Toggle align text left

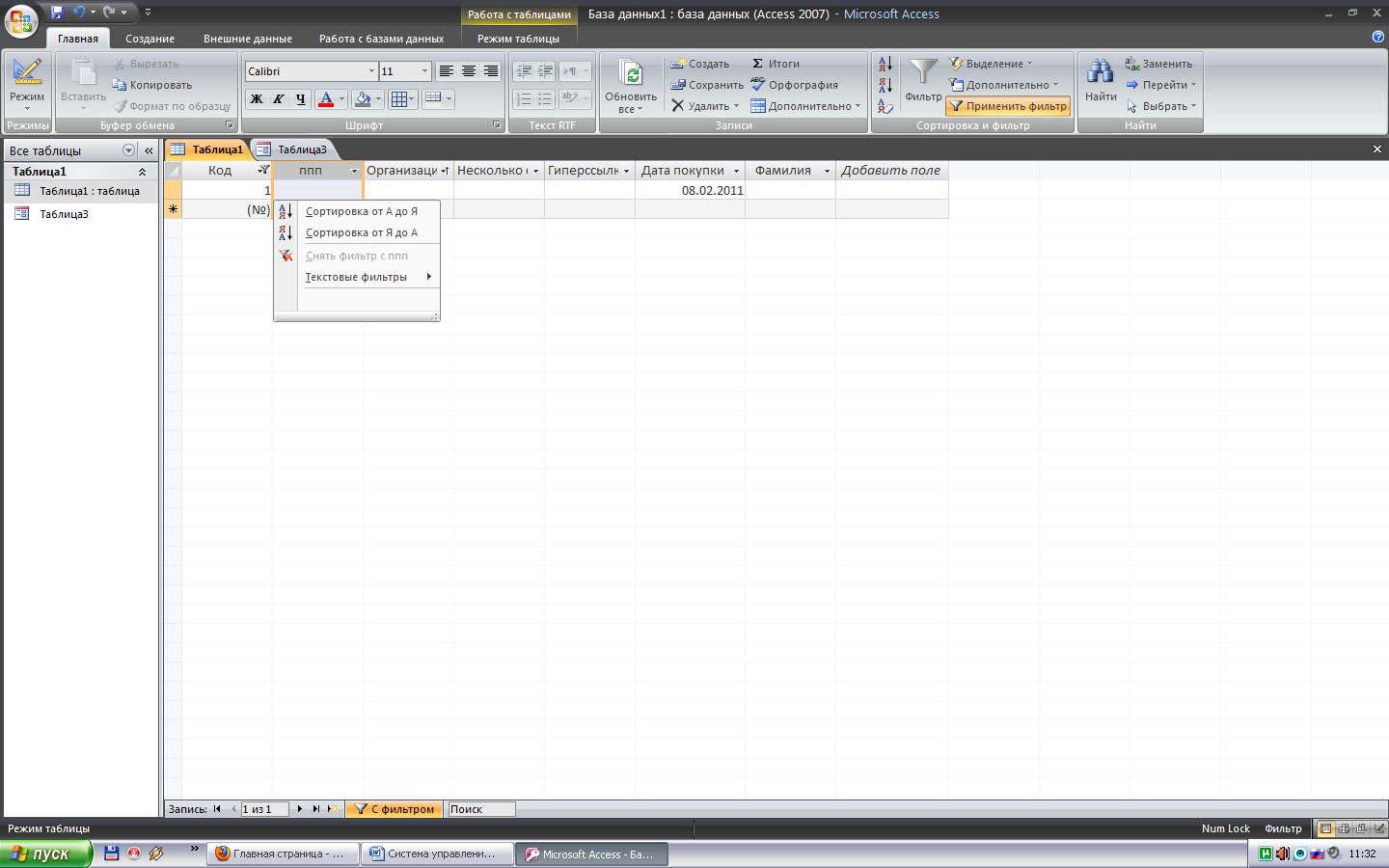[446, 71]
